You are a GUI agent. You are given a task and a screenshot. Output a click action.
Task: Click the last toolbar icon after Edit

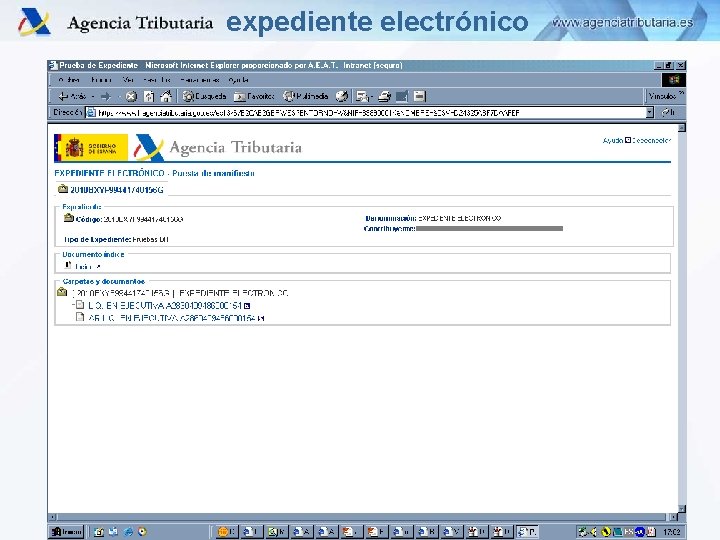tap(419, 96)
